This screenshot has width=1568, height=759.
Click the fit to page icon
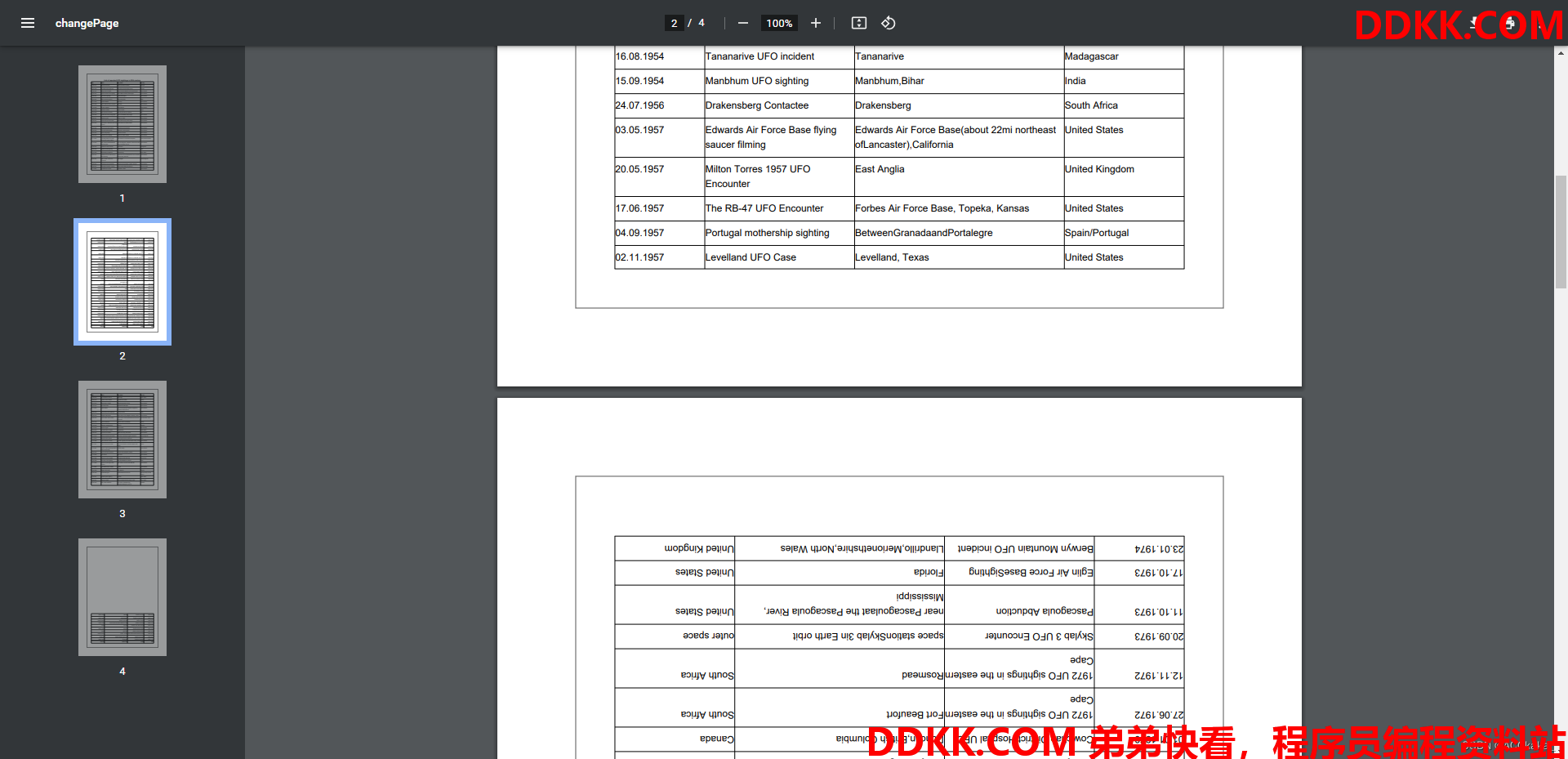pyautogui.click(x=859, y=23)
